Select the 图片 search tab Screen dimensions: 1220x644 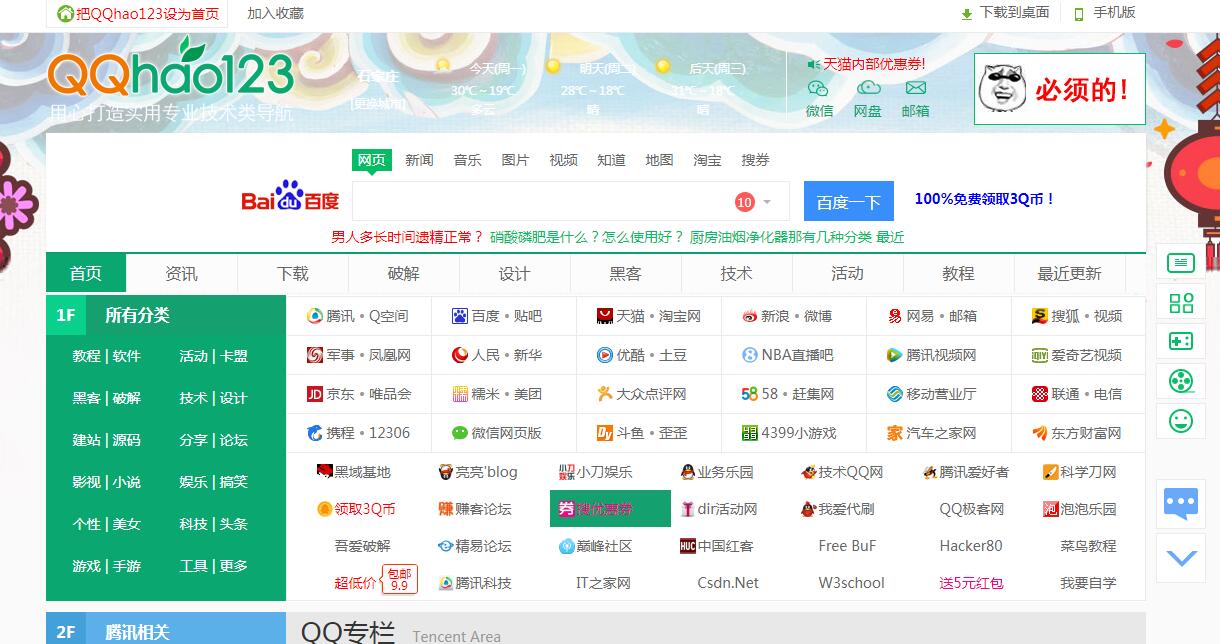tap(515, 160)
